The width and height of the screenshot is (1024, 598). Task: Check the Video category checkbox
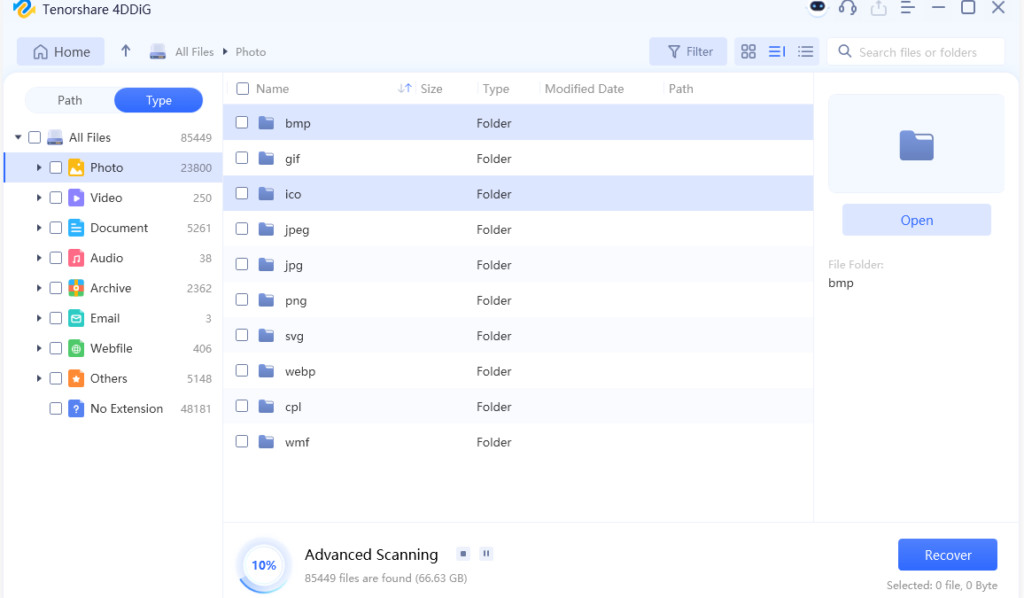click(x=56, y=198)
